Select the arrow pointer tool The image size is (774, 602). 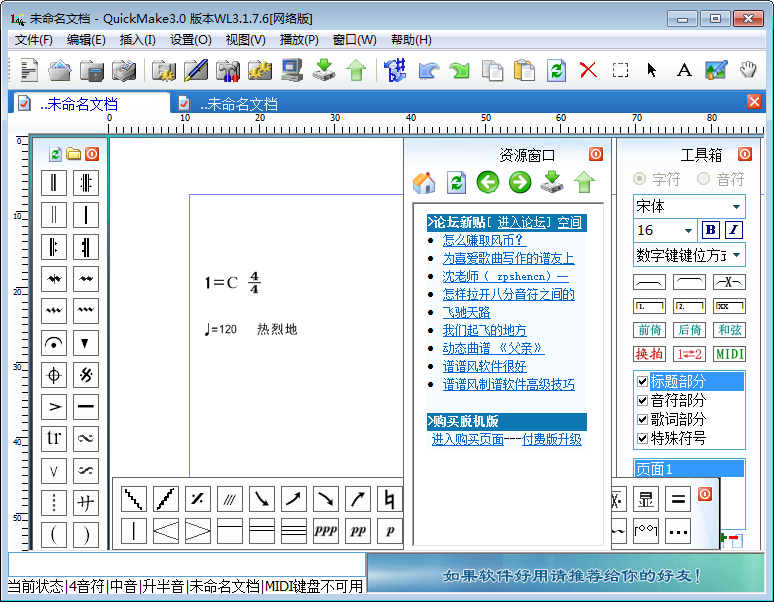(652, 70)
